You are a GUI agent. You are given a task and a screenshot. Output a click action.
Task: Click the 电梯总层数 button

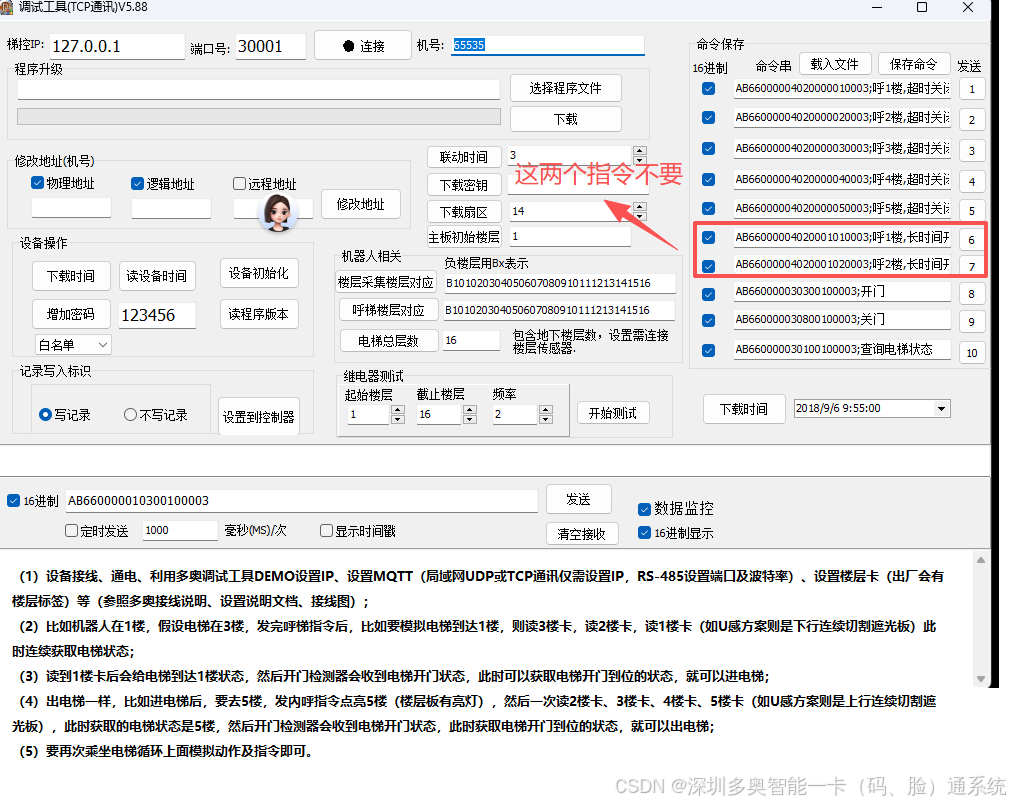(x=388, y=341)
